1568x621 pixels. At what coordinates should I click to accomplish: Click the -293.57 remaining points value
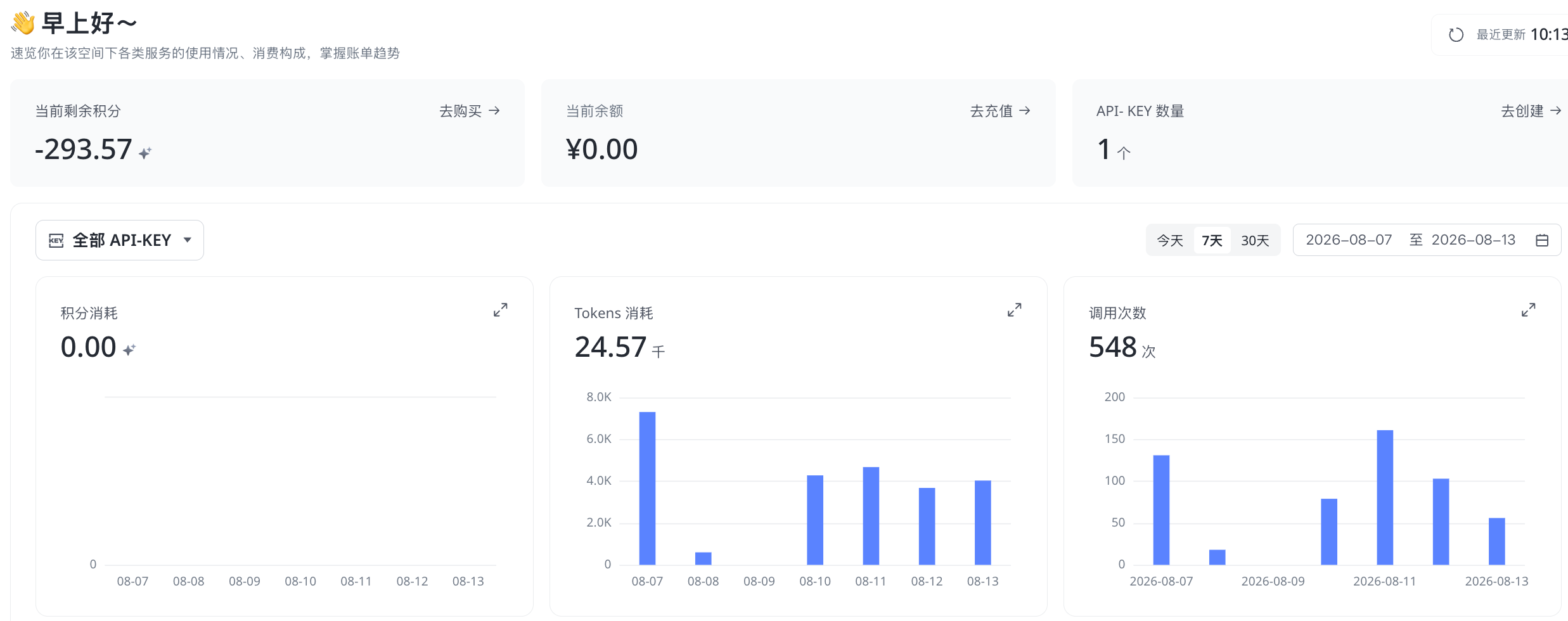[x=83, y=150]
